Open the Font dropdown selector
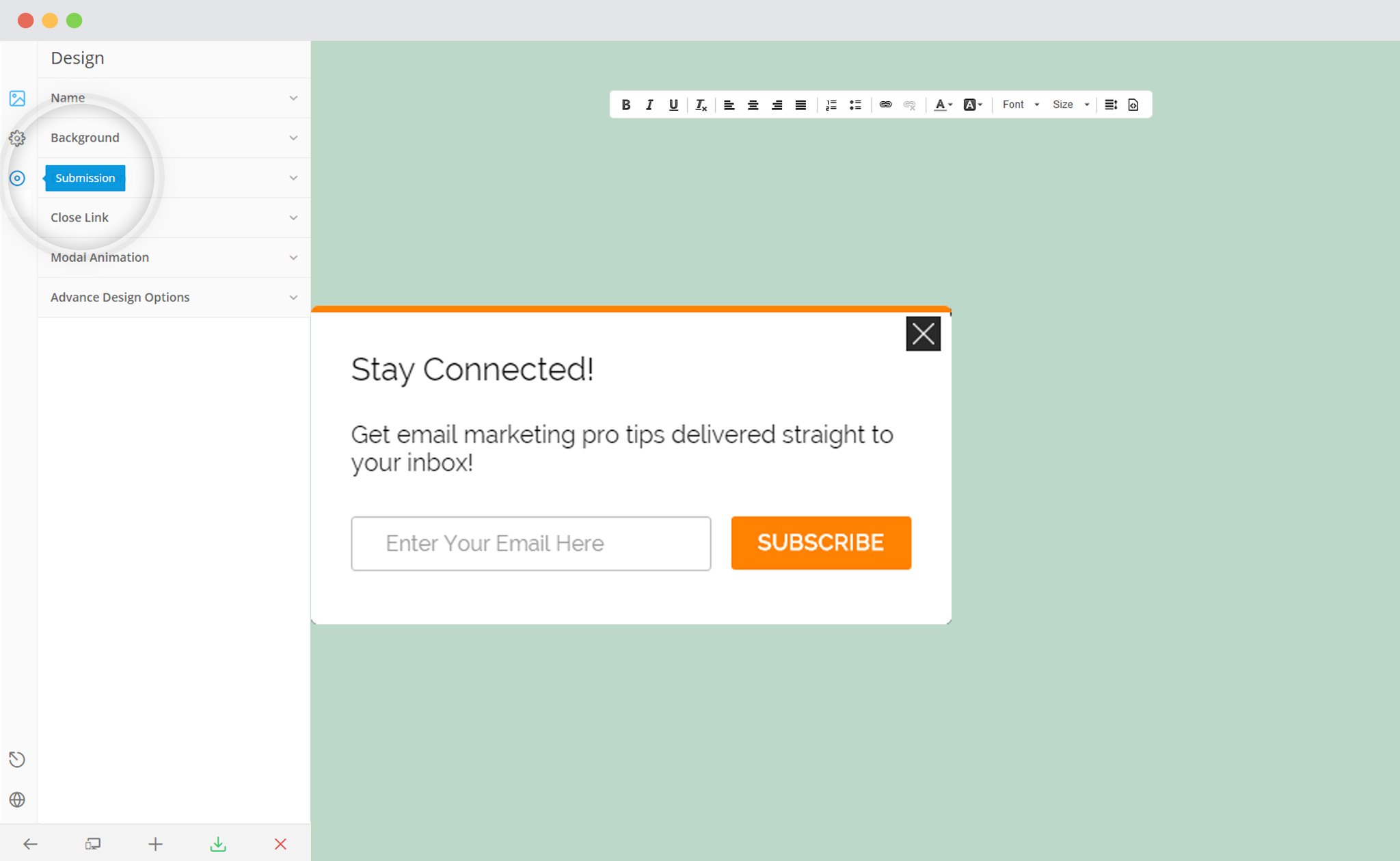This screenshot has height=861, width=1400. tap(1019, 103)
